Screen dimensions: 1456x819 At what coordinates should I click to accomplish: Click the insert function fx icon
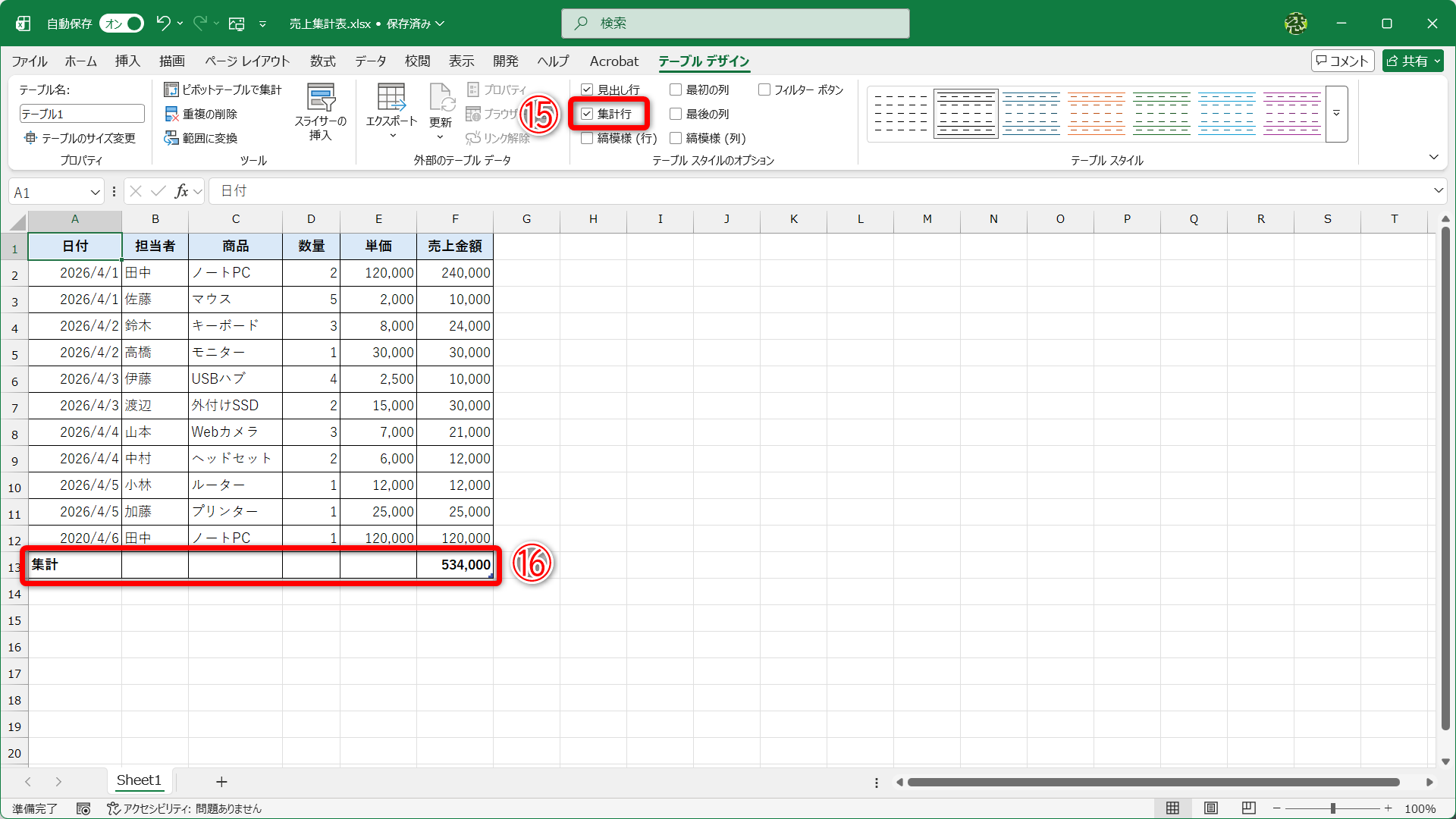coord(182,192)
